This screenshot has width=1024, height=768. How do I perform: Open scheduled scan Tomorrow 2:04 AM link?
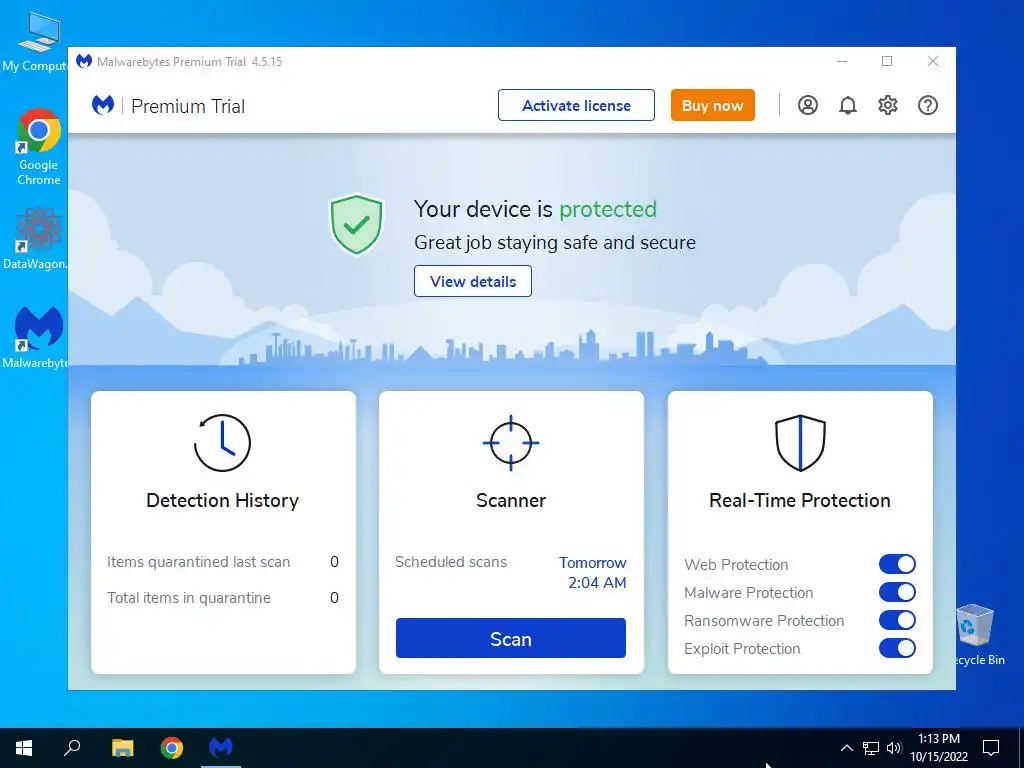[x=592, y=573]
